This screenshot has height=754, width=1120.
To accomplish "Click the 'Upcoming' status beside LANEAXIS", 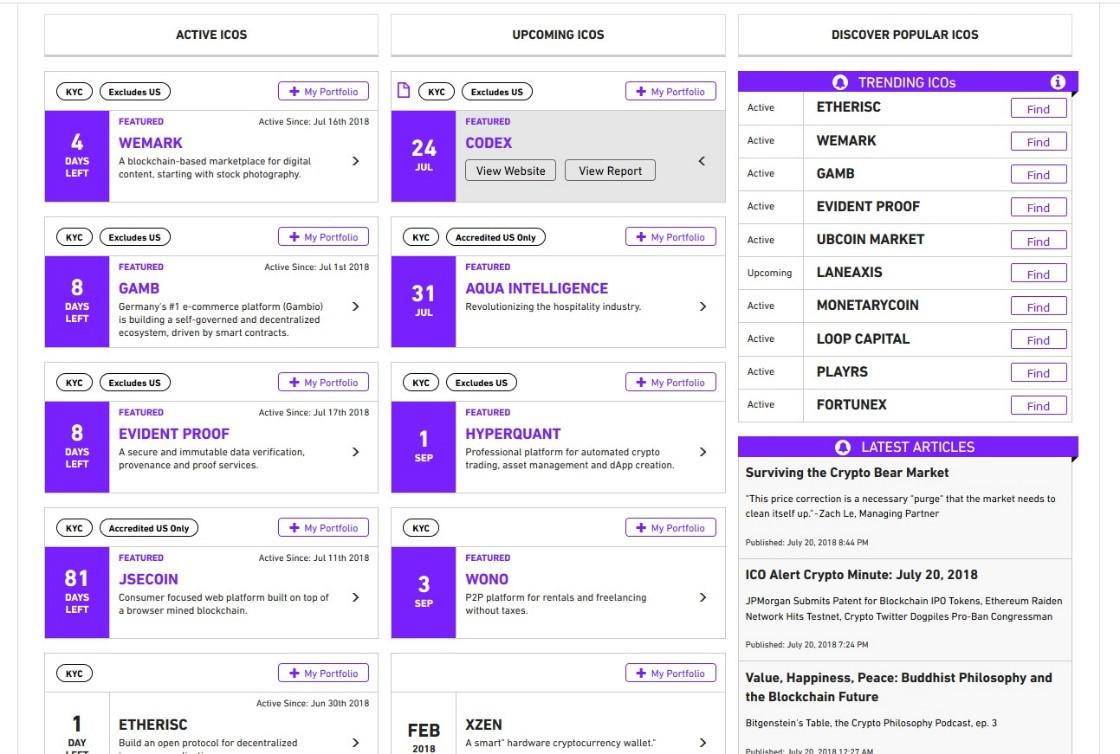I will click(769, 273).
